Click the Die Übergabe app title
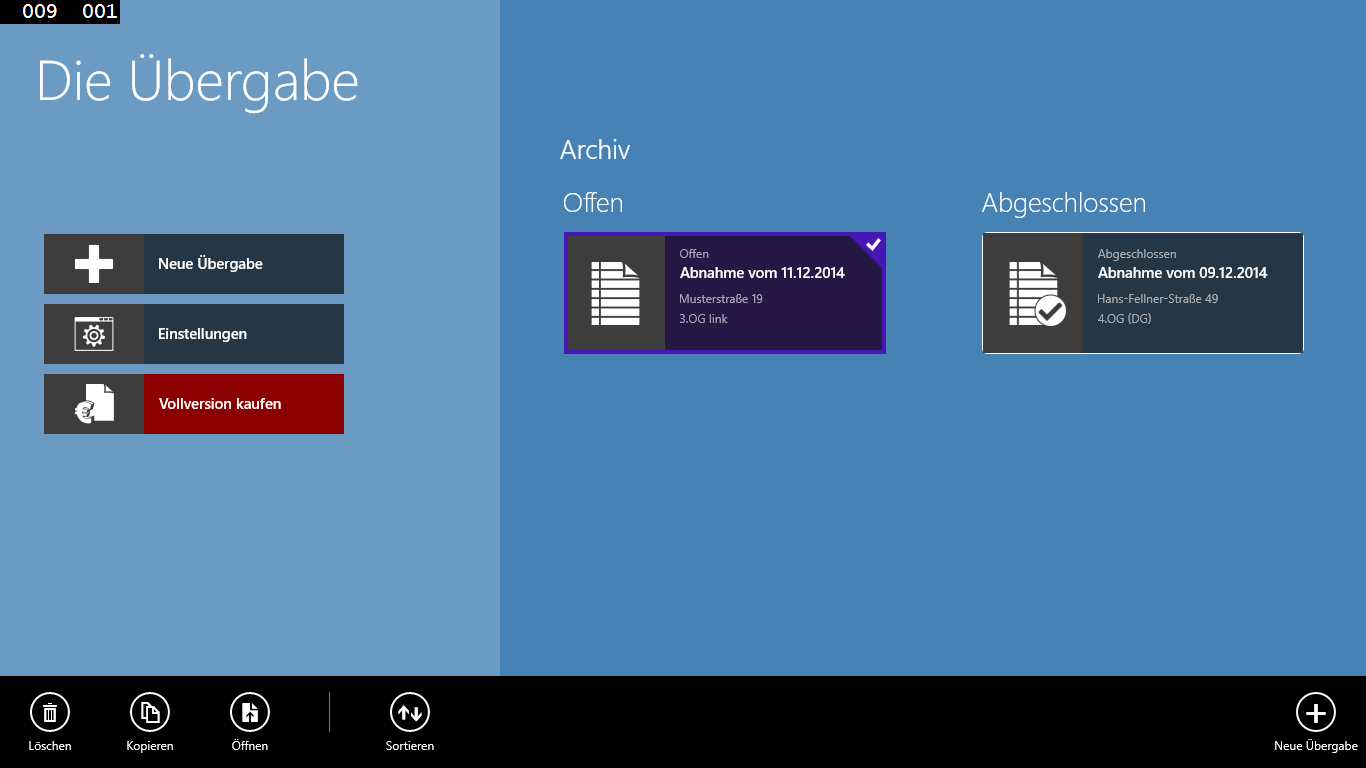Viewport: 1366px width, 768px height. [198, 82]
